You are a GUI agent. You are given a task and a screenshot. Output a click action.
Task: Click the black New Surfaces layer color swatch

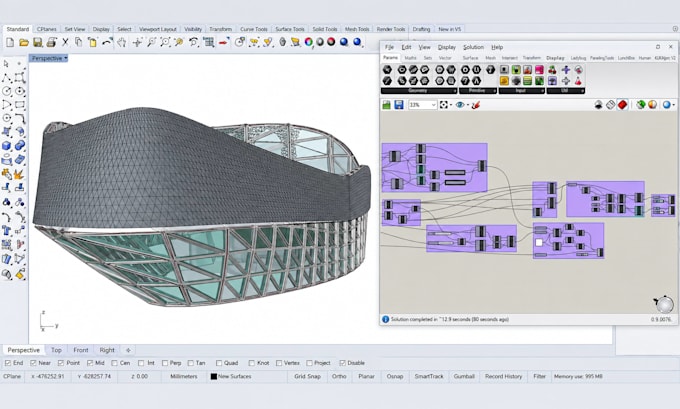pyautogui.click(x=213, y=376)
